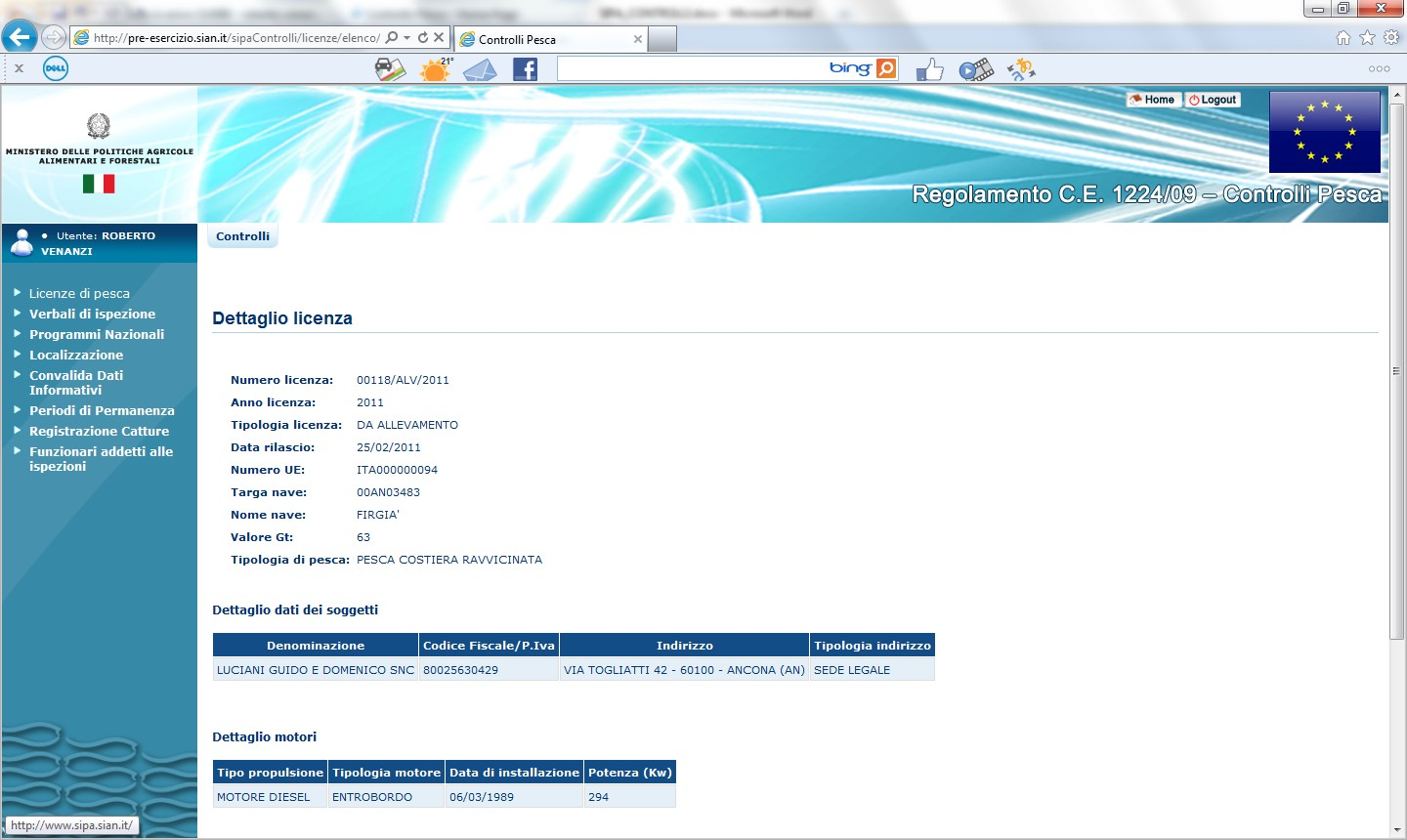Open a new blank tab
Image resolution: width=1407 pixels, height=840 pixels.
point(662,39)
